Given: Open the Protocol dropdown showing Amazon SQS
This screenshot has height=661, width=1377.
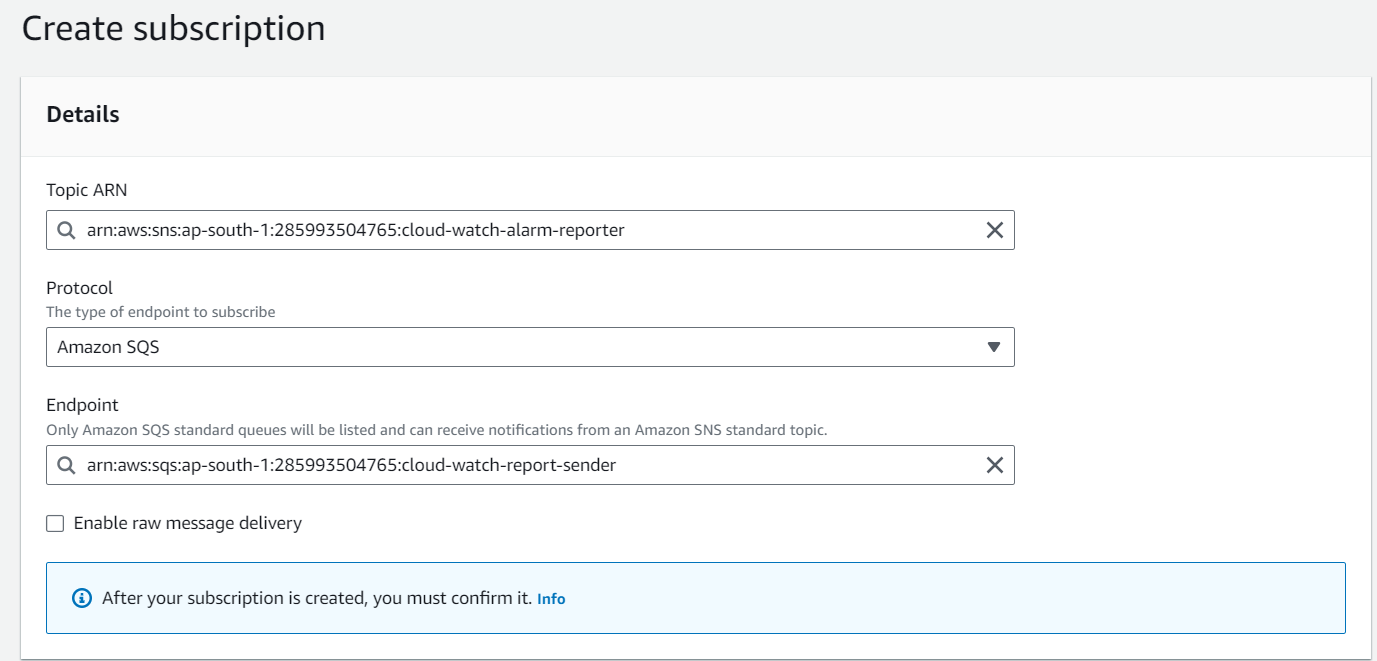Looking at the screenshot, I should coord(530,347).
